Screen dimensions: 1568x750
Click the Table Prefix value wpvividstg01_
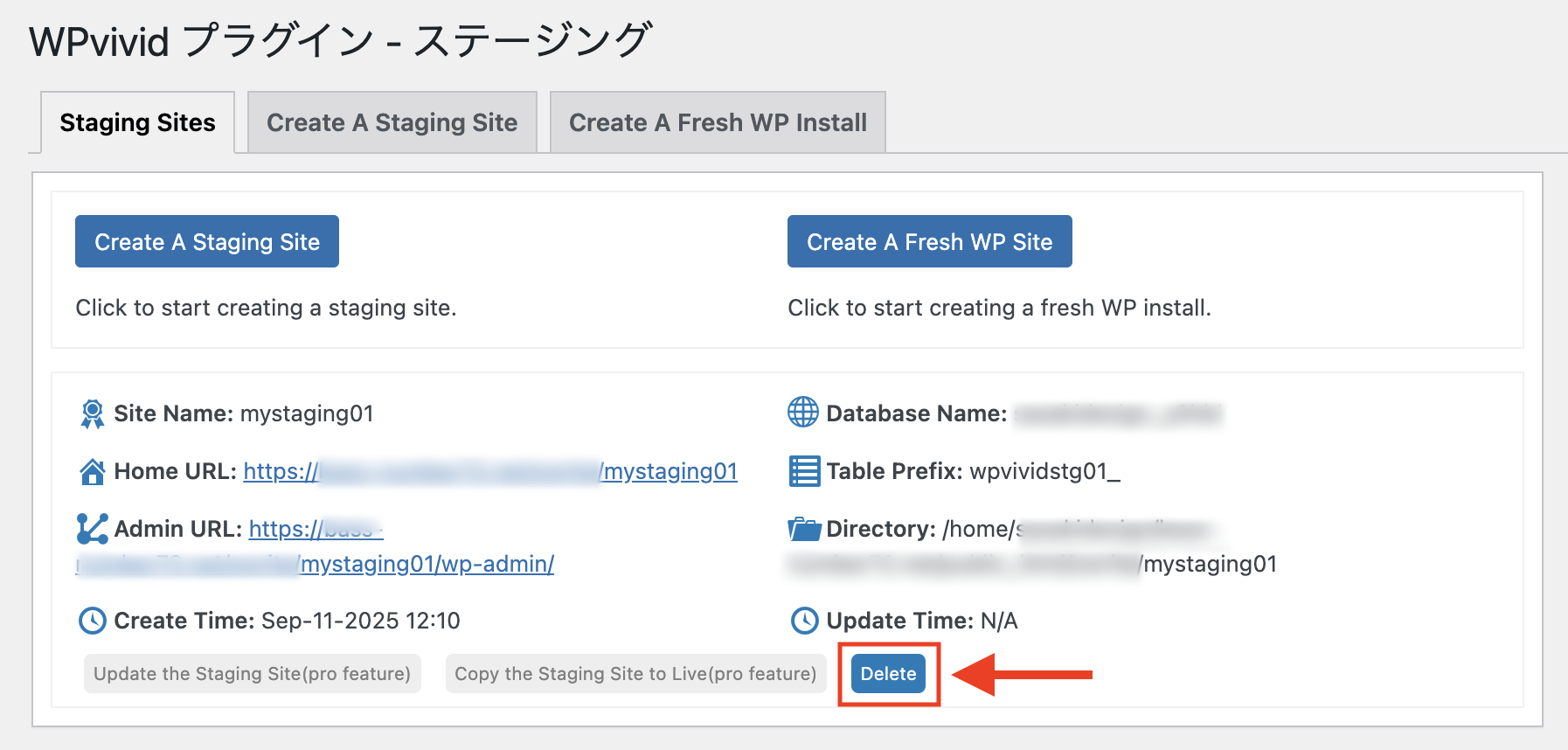coord(1045,471)
